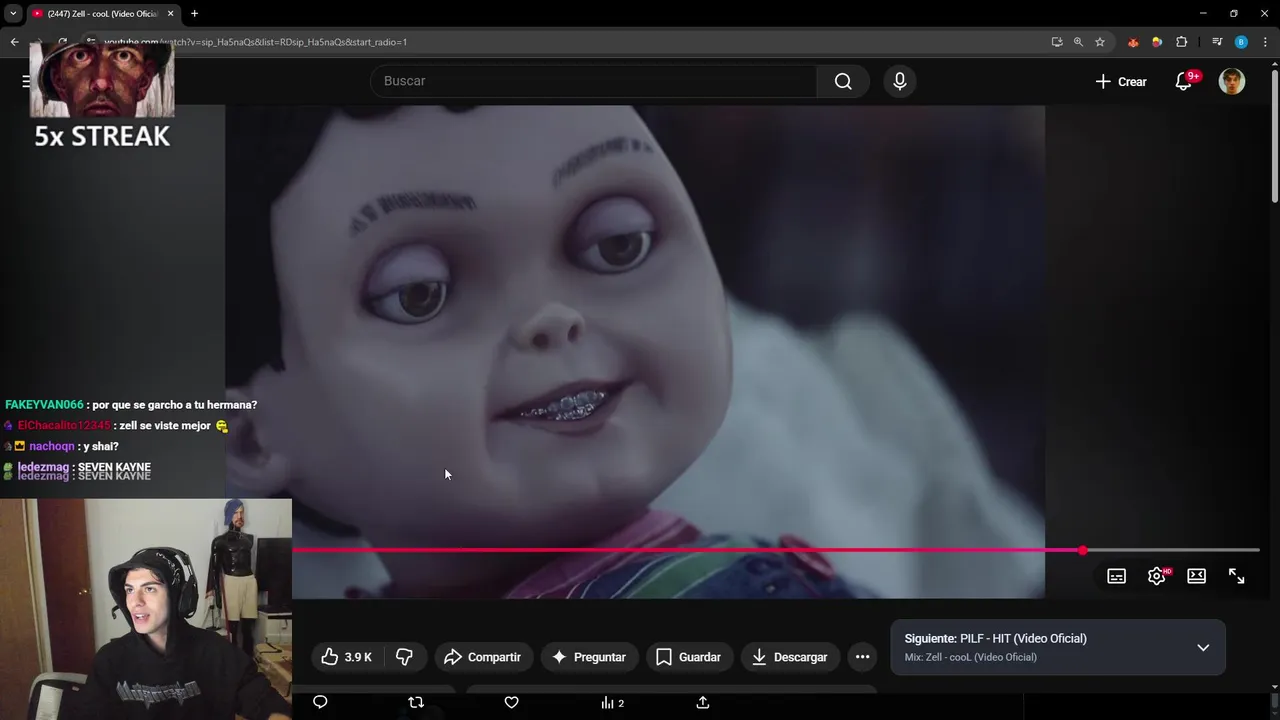This screenshot has width=1280, height=720.
Task: Focus the Buscar search field
Action: point(594,81)
